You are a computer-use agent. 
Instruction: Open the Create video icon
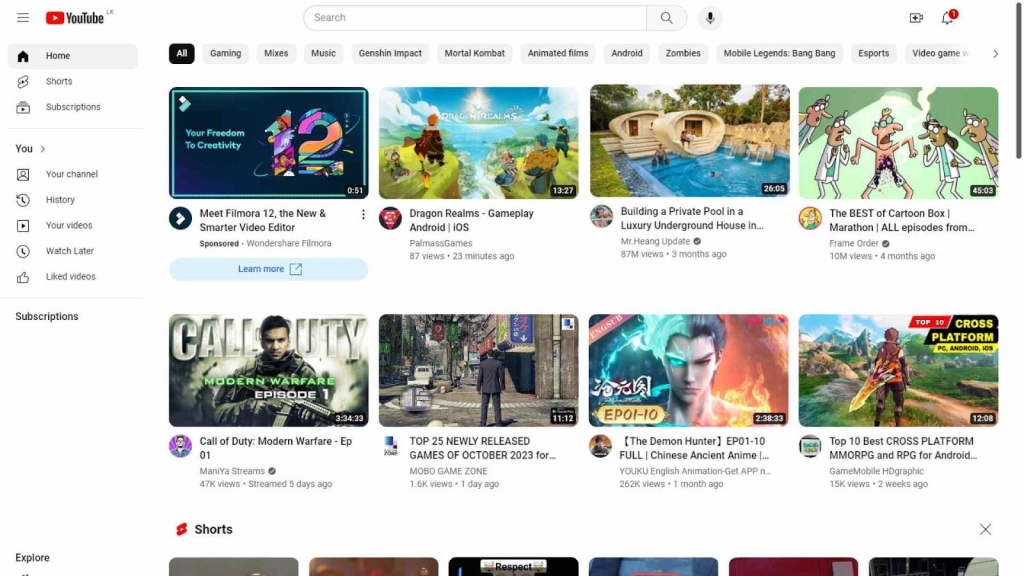click(916, 18)
